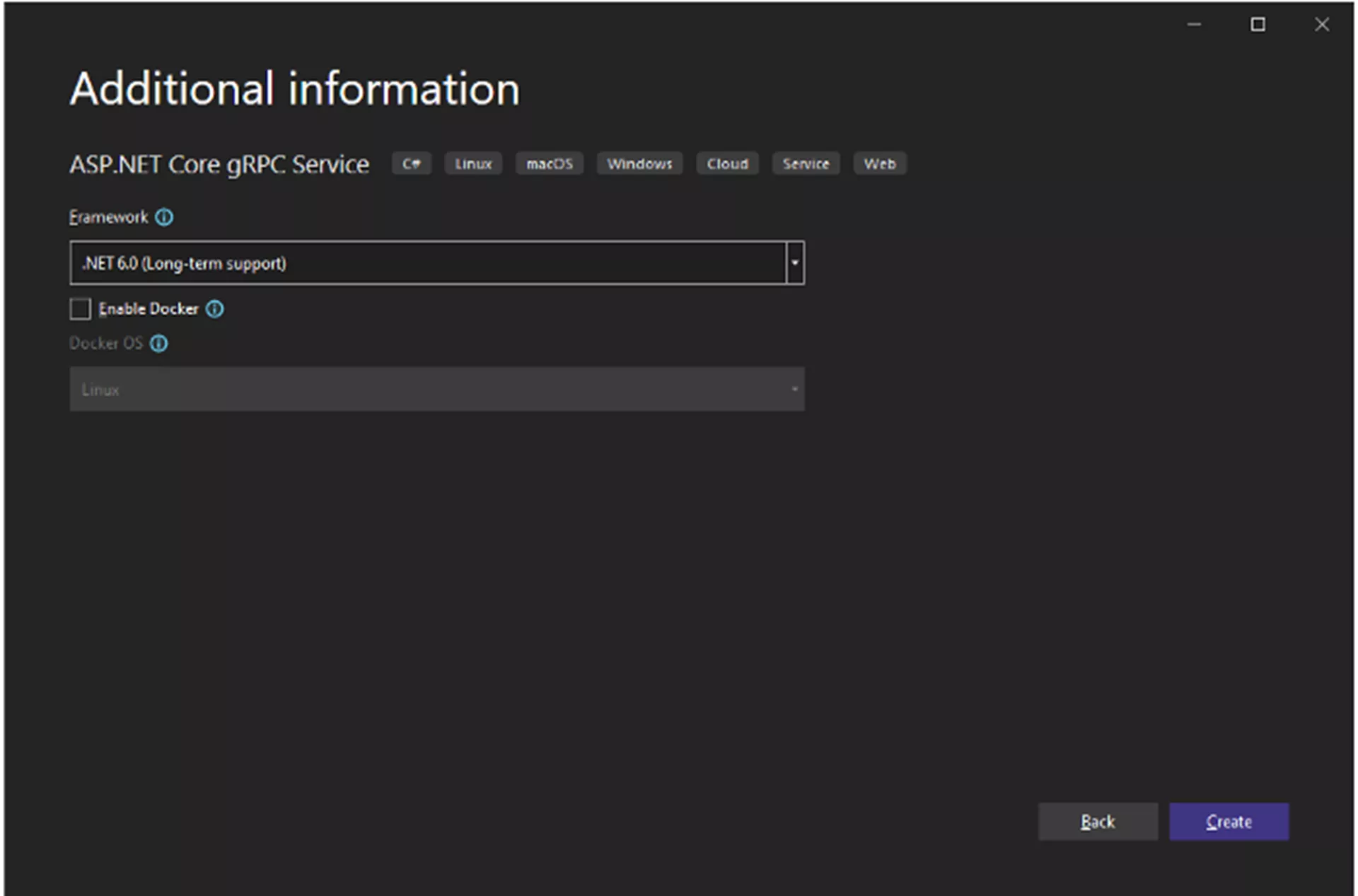The image size is (1358, 896).
Task: Select the Web tag
Action: pos(880,163)
